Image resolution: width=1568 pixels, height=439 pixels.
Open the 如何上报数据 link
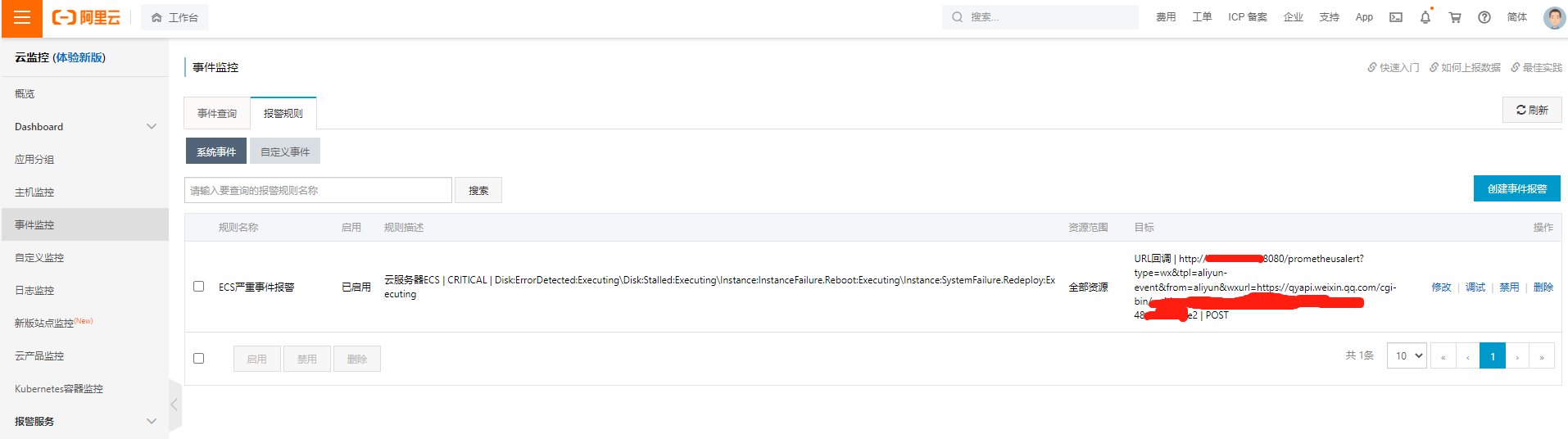[1471, 67]
